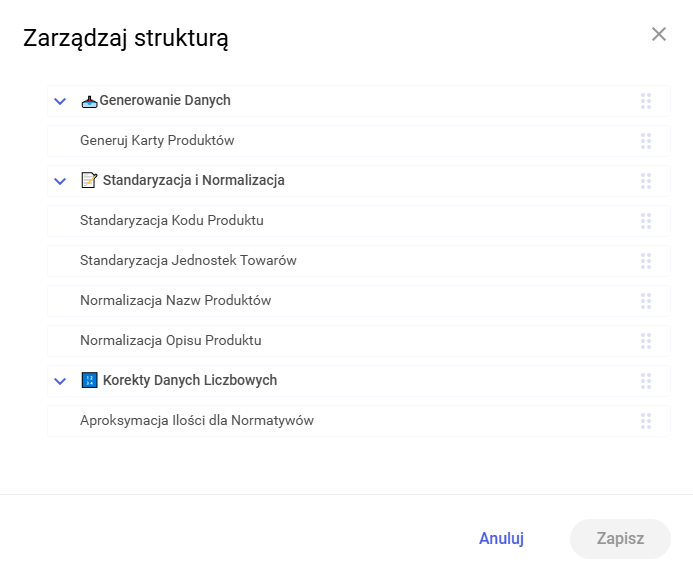Click drag handle for Generowanie Danych row
The height and width of the screenshot is (581, 693).
pyautogui.click(x=646, y=101)
